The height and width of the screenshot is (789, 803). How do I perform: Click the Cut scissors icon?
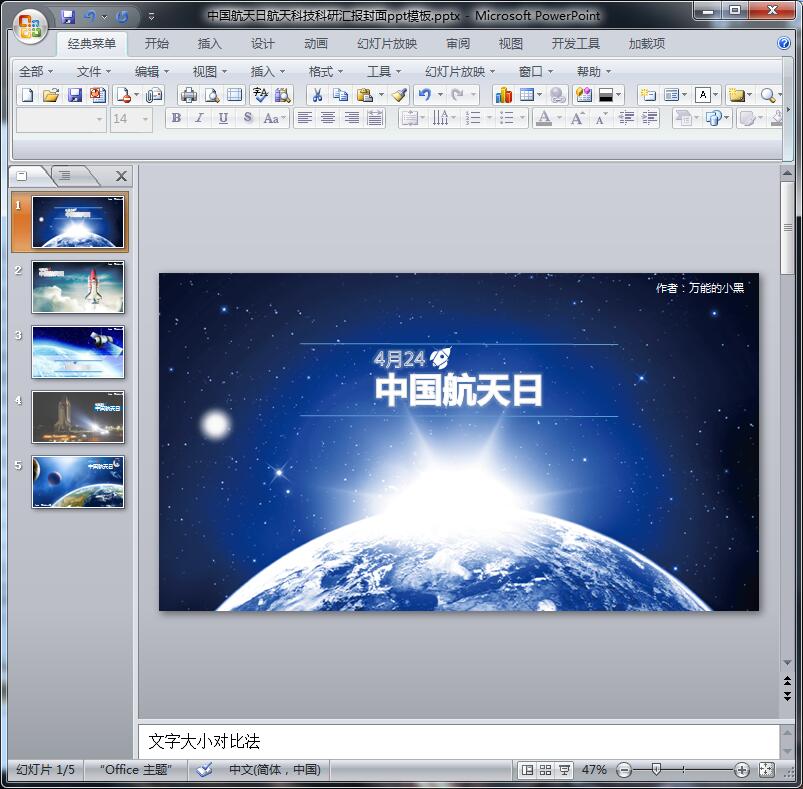318,95
